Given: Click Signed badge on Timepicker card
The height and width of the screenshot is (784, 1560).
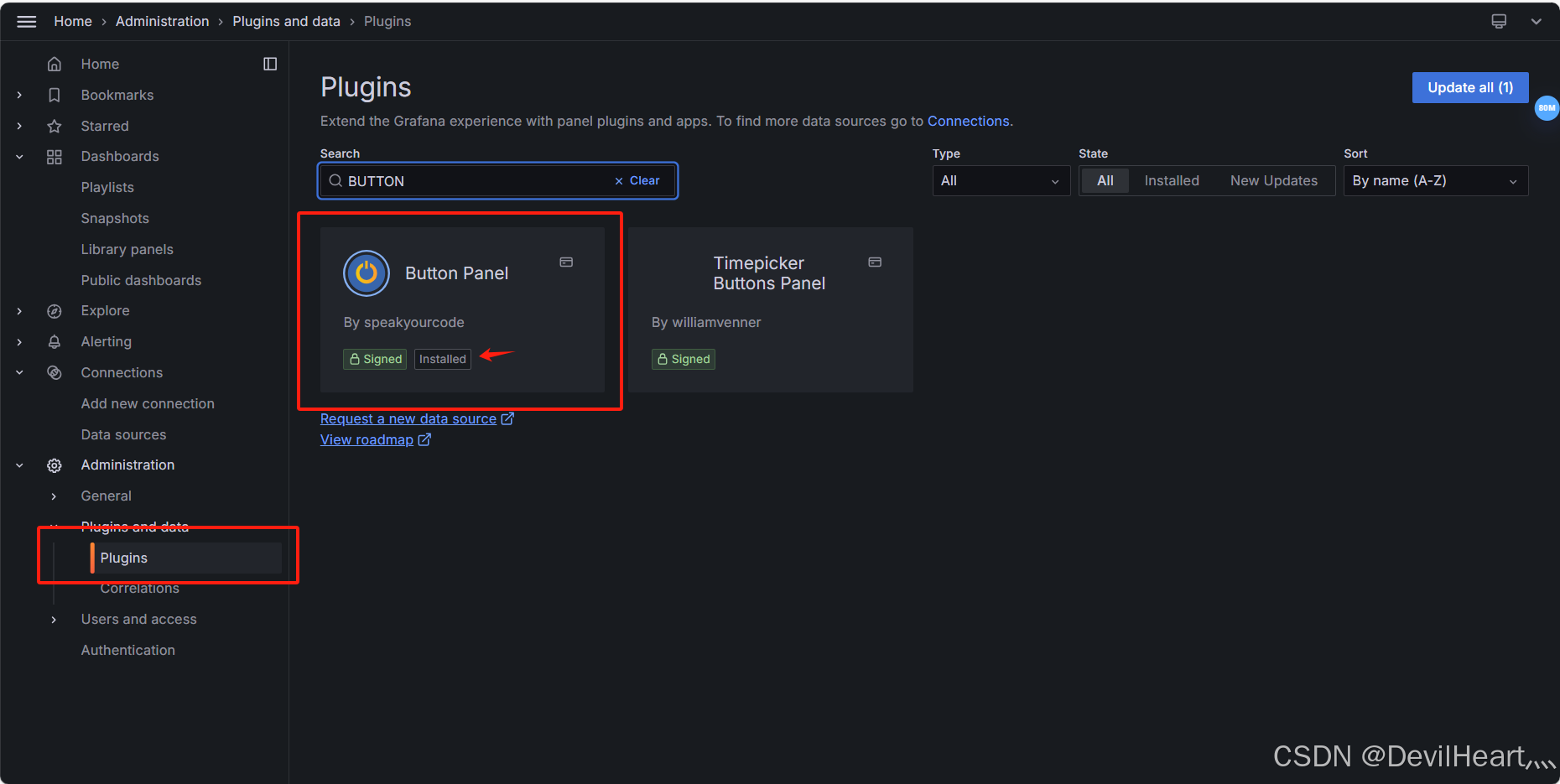Looking at the screenshot, I should [683, 359].
